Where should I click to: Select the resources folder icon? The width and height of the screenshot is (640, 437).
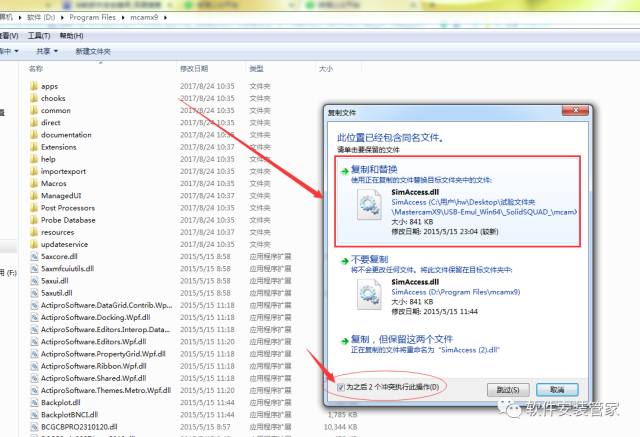[x=34, y=232]
